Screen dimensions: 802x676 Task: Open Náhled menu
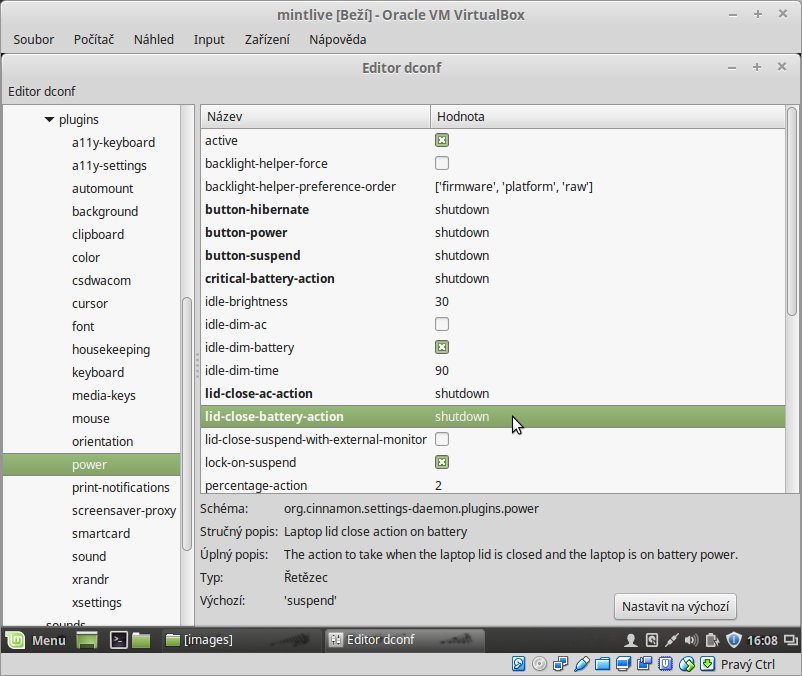(x=153, y=39)
